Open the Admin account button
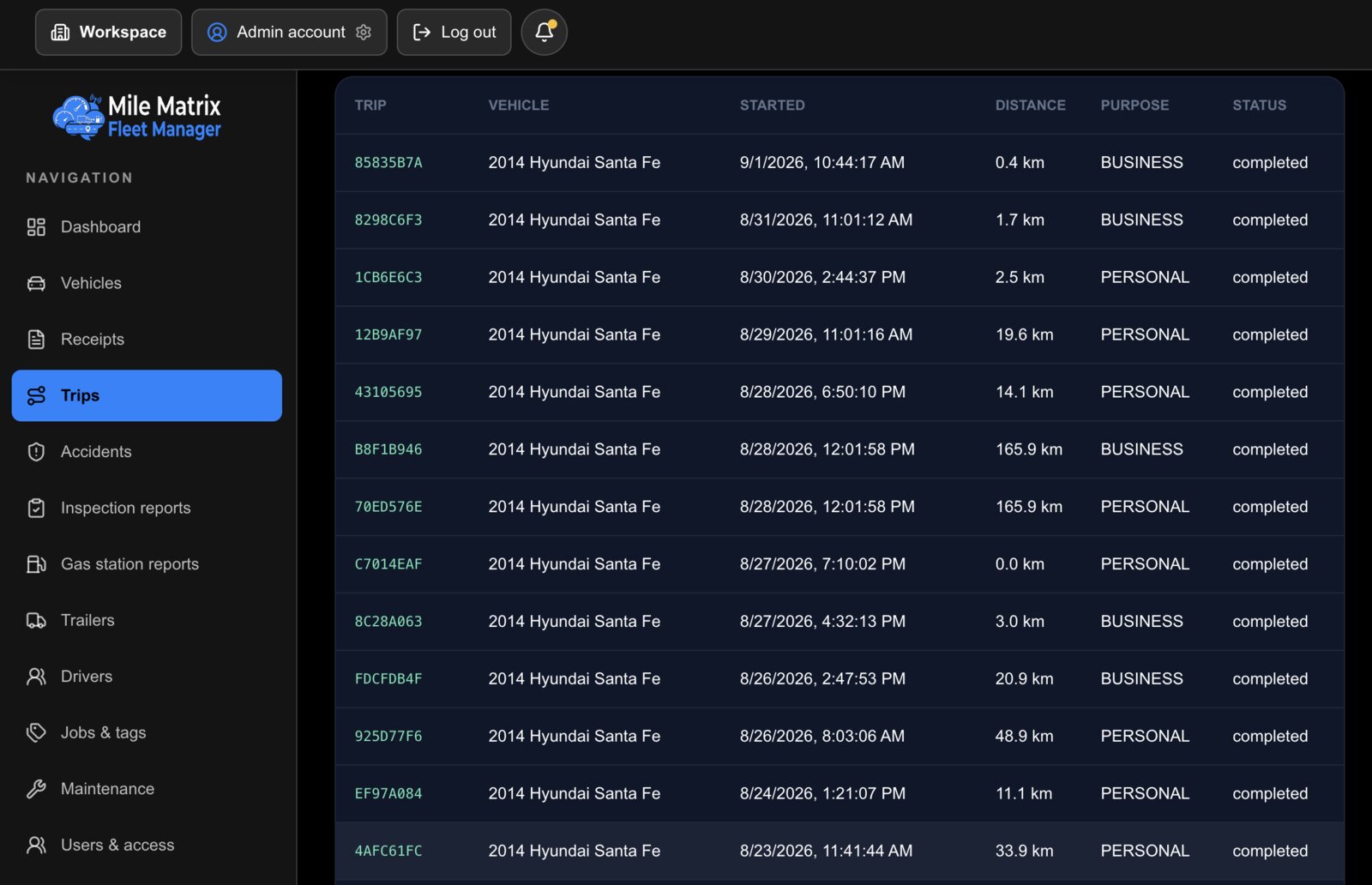 (289, 32)
